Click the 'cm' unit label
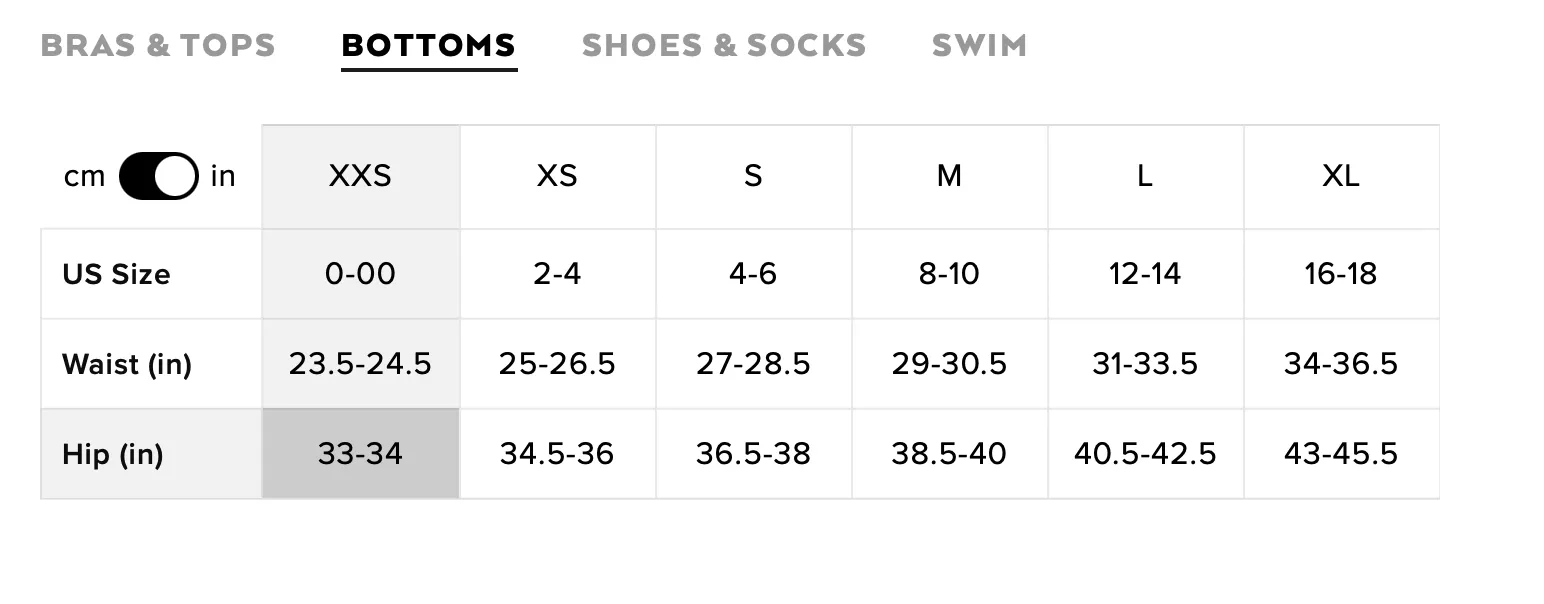1544x604 pixels. [84, 177]
